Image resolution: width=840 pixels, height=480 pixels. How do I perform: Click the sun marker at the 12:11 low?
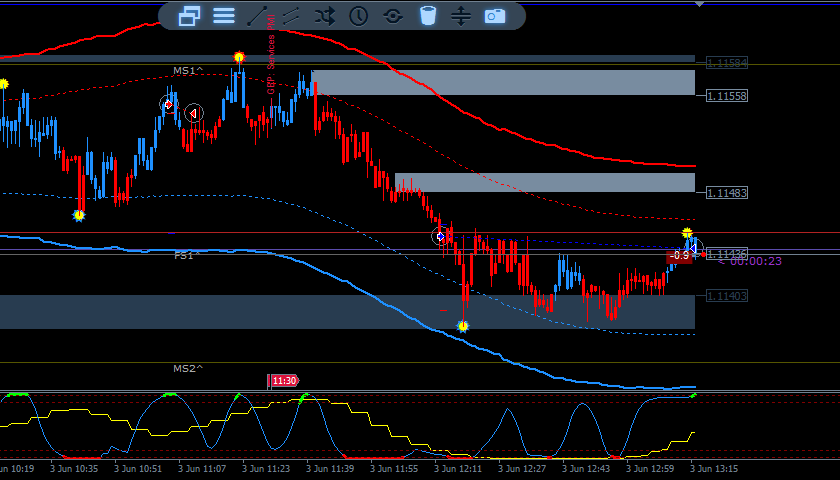[463, 326]
